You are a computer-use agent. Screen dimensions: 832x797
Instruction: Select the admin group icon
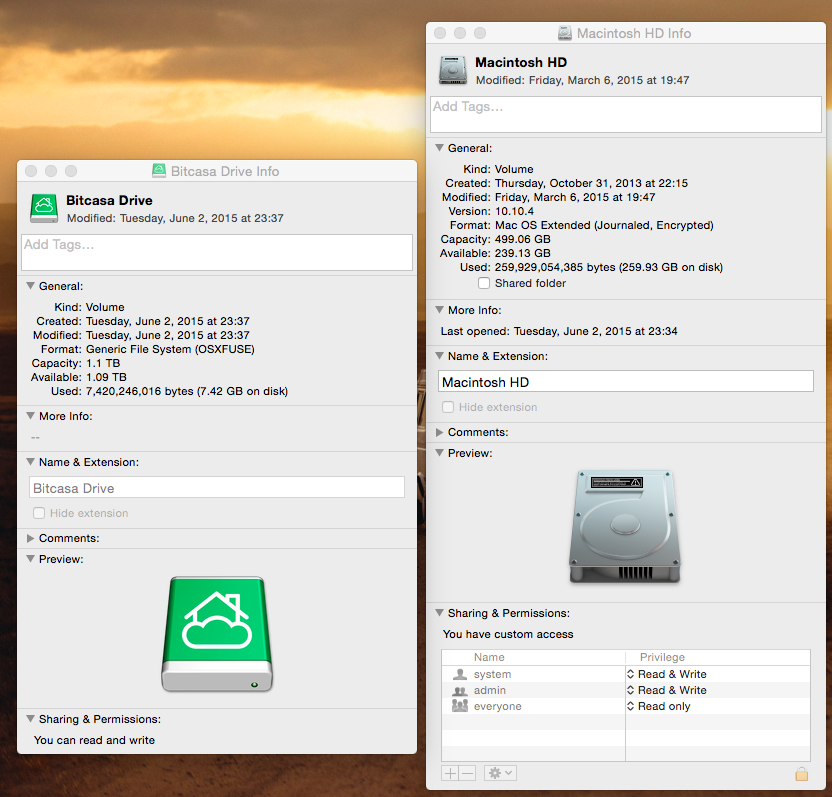(460, 690)
